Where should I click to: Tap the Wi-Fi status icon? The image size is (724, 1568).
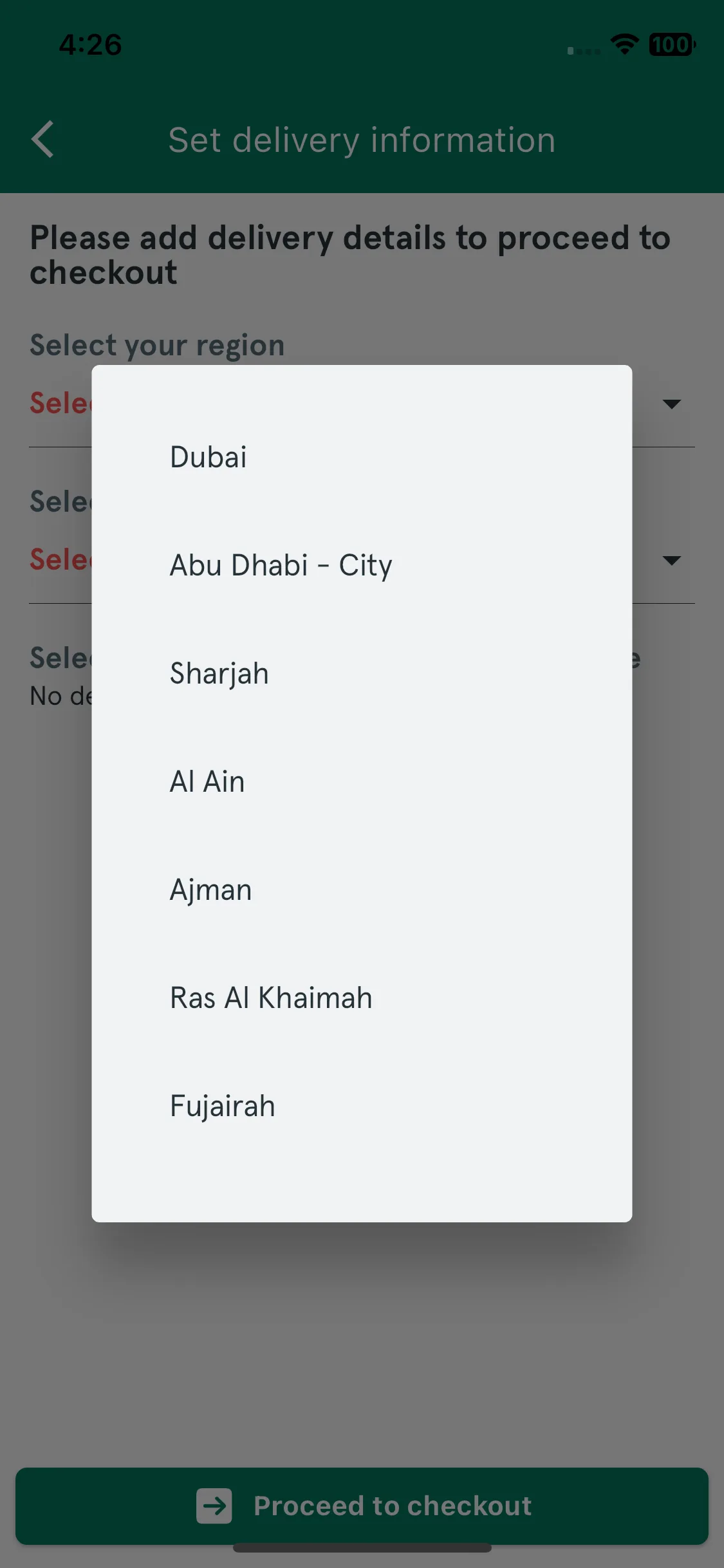click(x=624, y=44)
